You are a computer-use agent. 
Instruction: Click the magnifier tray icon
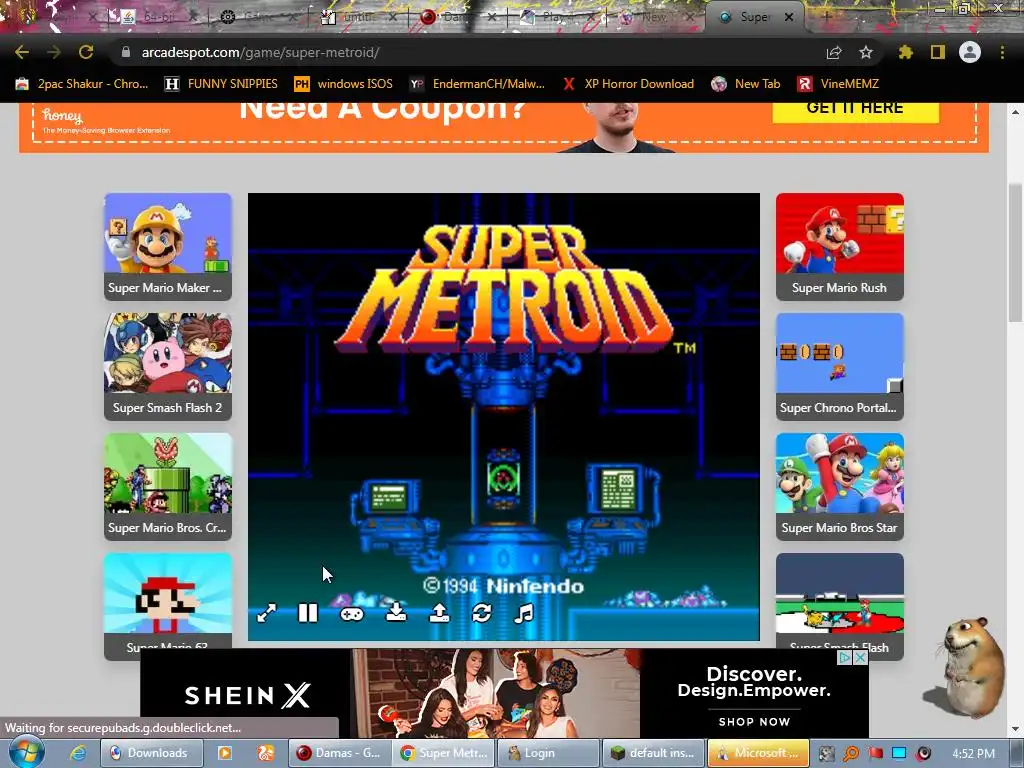[x=850, y=754]
